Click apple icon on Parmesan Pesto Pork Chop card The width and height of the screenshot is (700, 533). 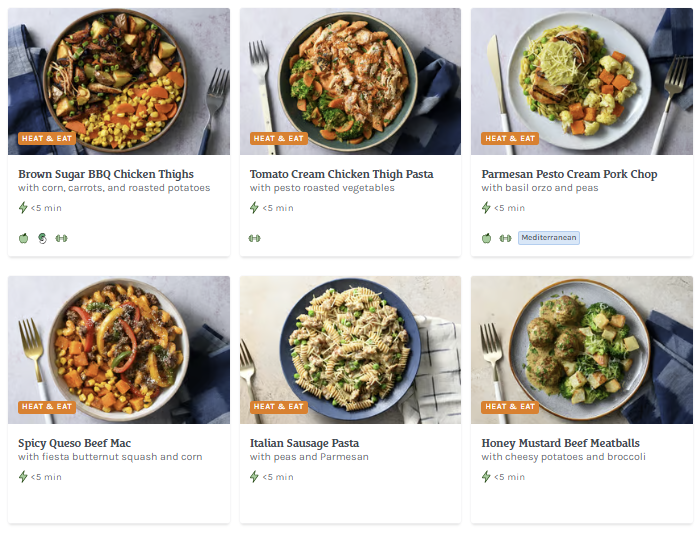tap(487, 238)
